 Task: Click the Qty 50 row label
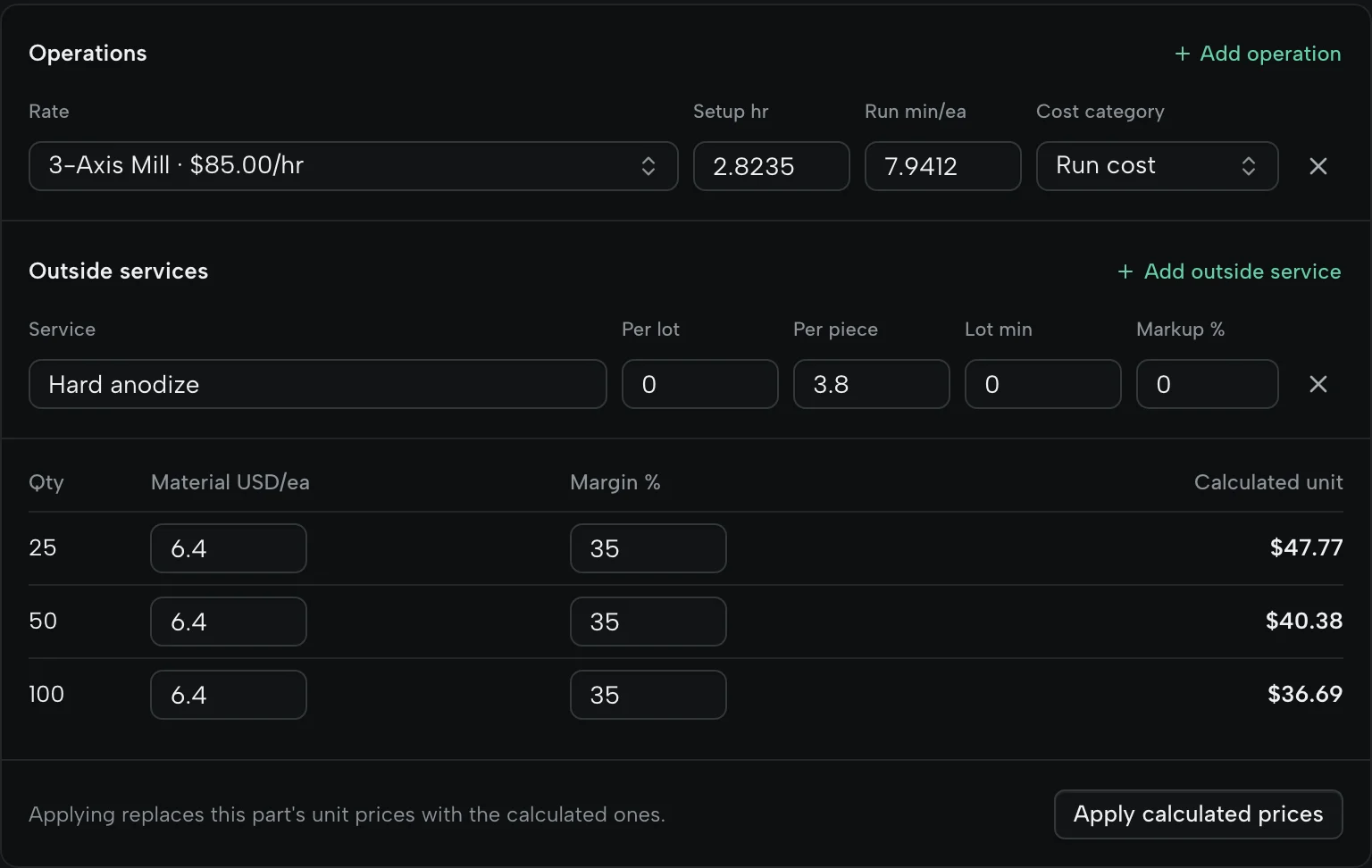pos(43,621)
